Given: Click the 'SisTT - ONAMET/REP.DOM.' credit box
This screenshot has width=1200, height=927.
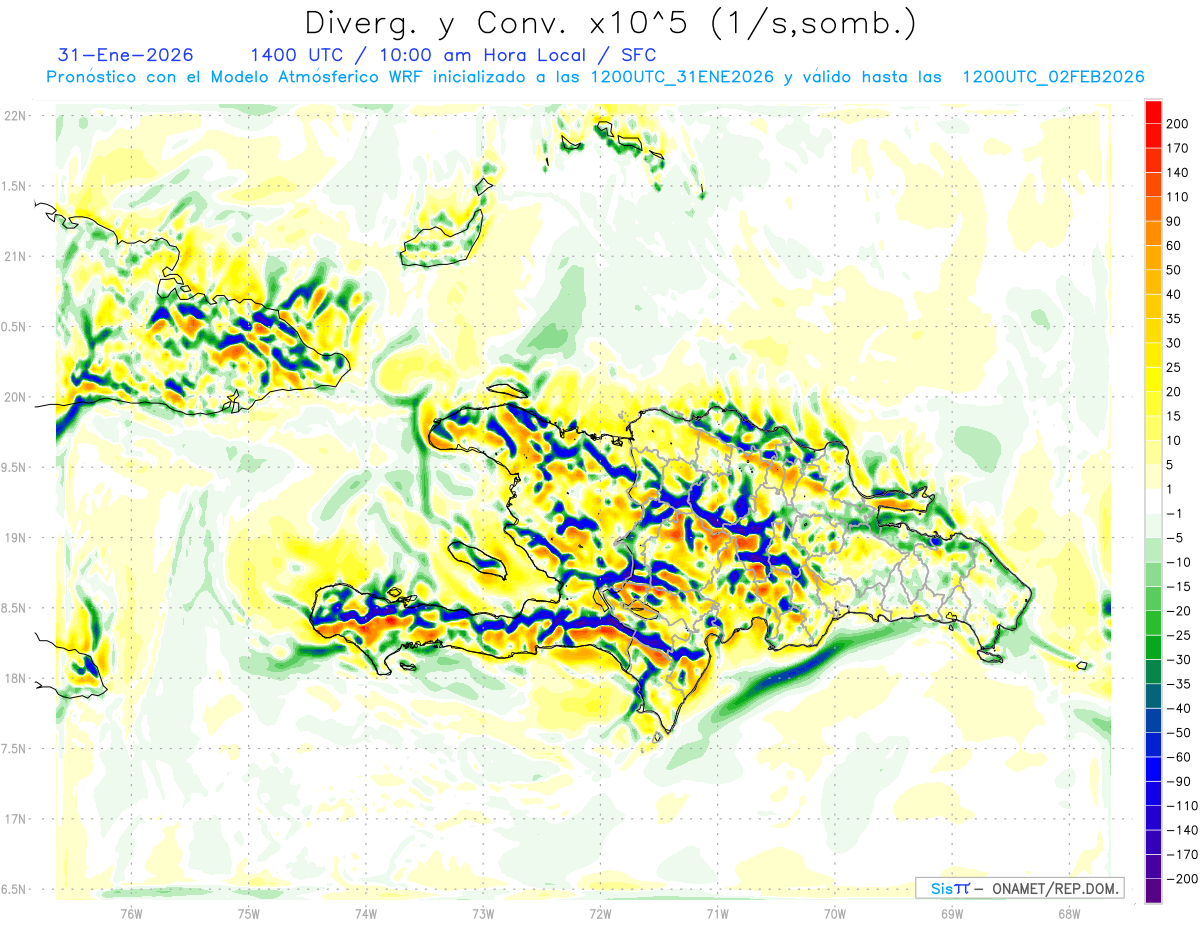Looking at the screenshot, I should point(1019,888).
